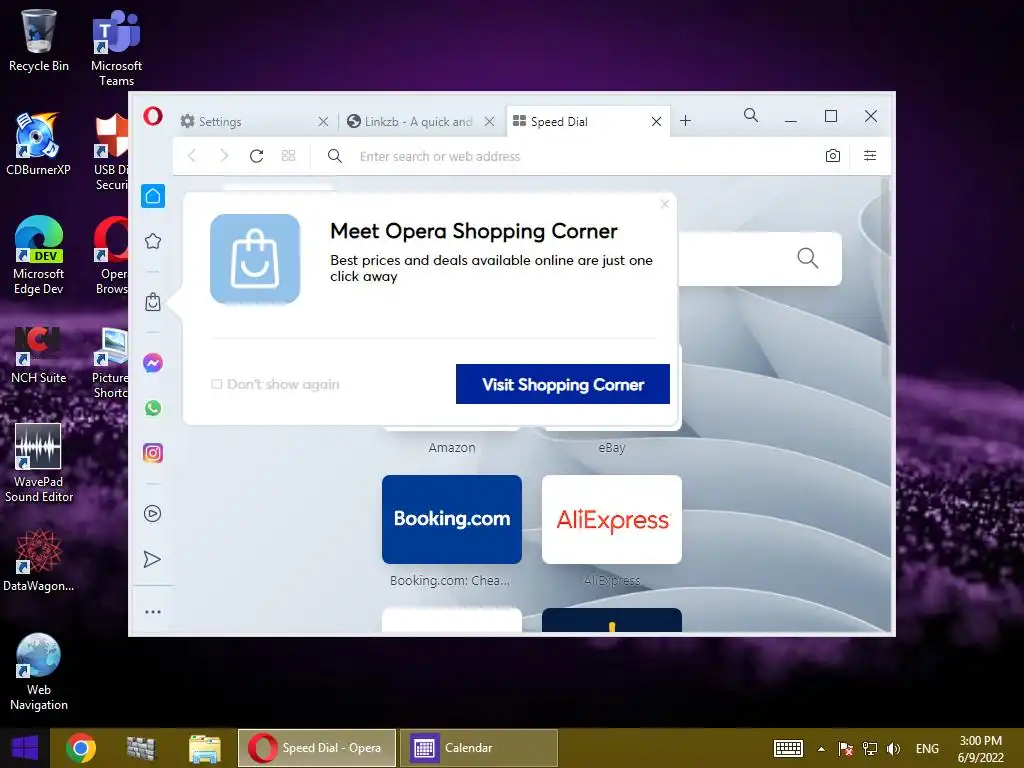Click the eBay tile label

click(612, 448)
